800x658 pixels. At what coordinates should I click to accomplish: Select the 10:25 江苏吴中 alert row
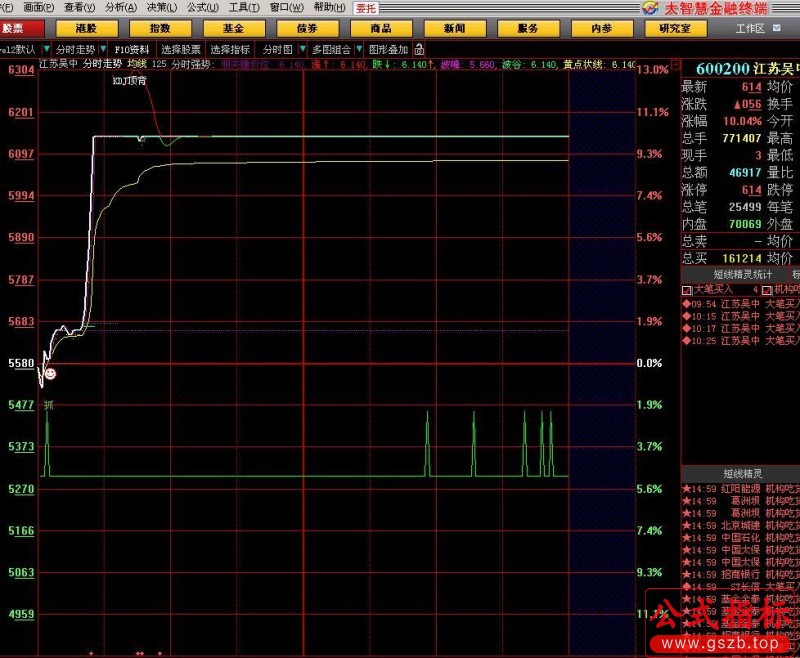740,341
